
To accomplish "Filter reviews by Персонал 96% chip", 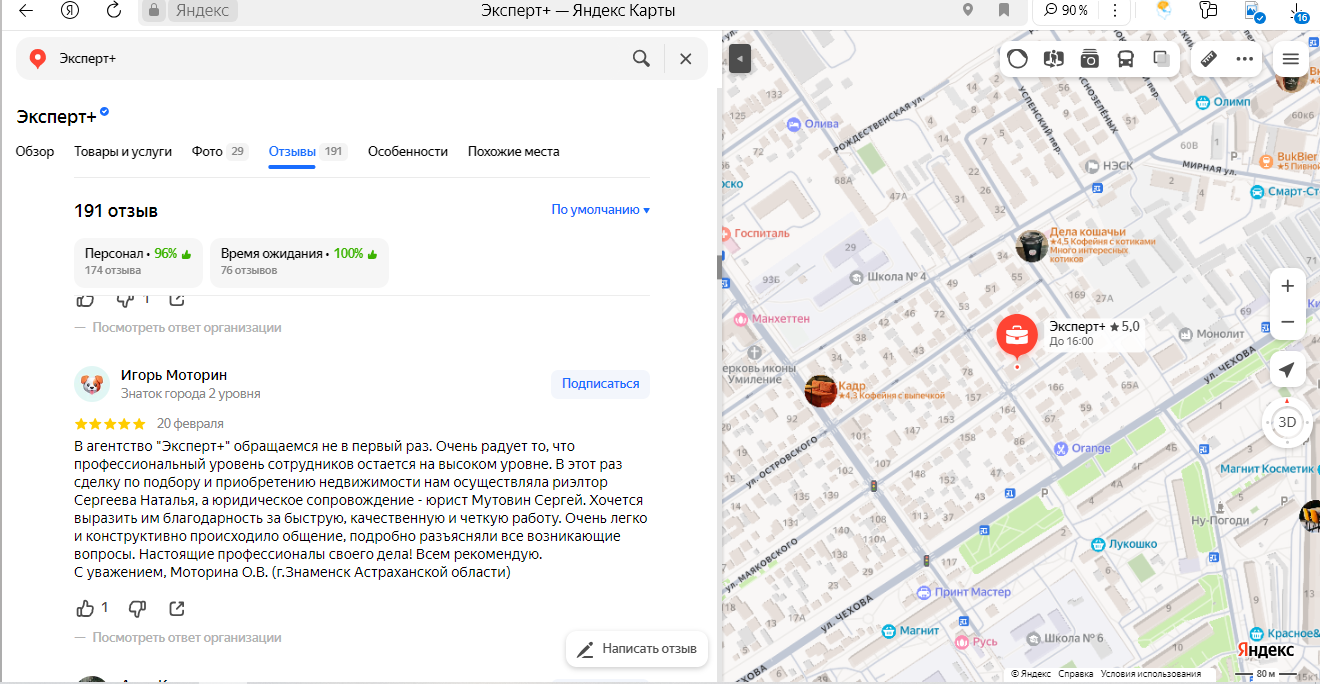I will point(139,262).
